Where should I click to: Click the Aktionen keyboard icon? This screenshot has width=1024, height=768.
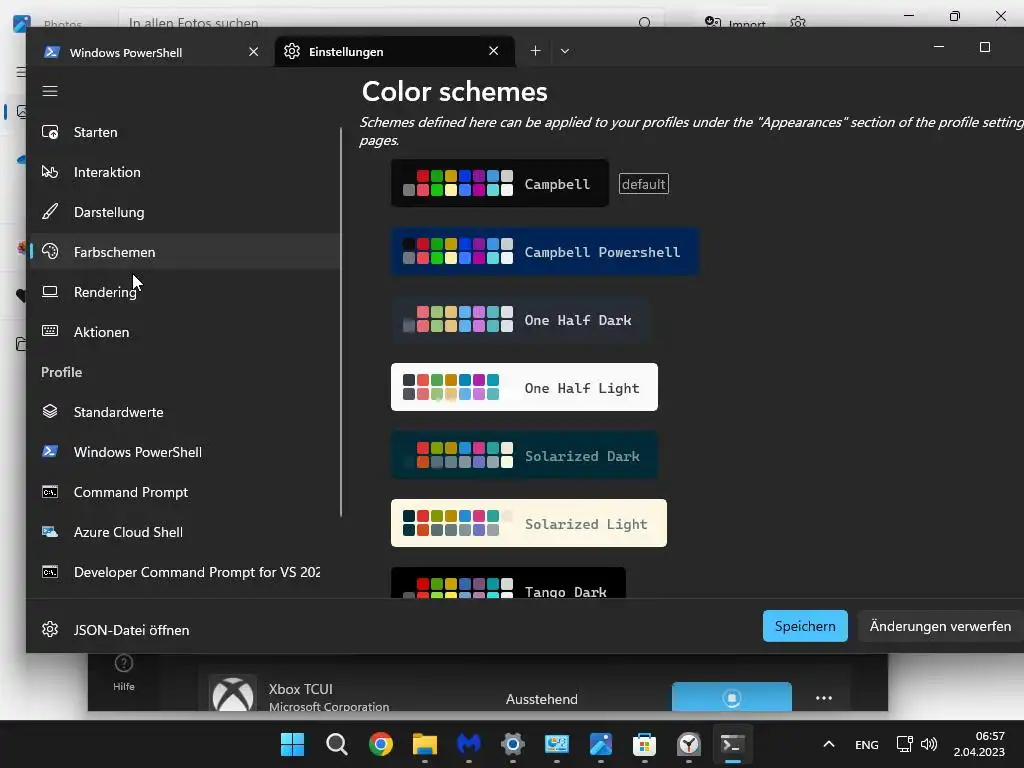[x=50, y=331]
